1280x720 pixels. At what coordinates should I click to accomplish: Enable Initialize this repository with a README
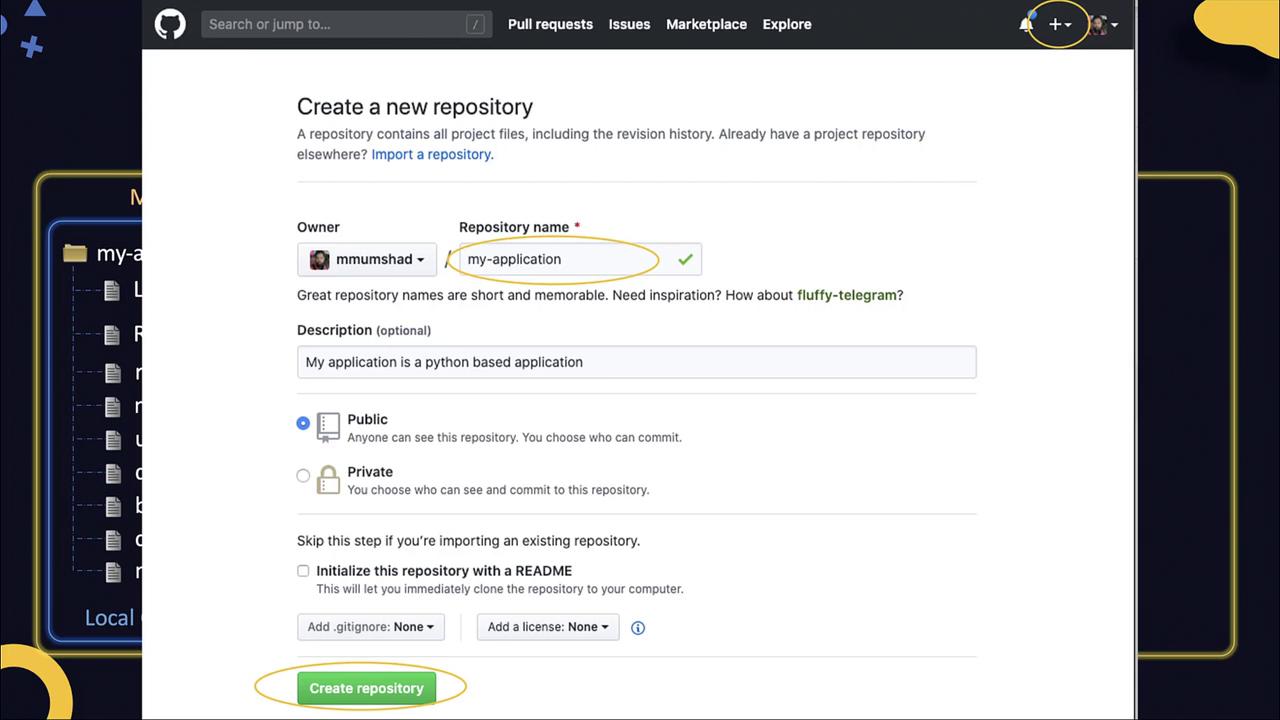point(303,571)
